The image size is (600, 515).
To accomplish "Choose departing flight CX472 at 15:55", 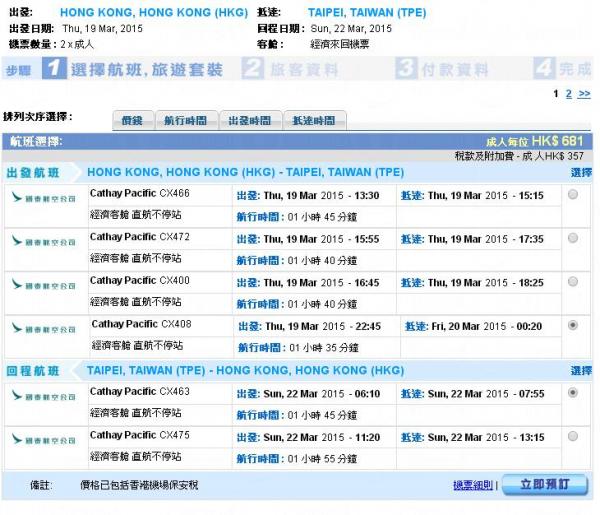I will point(572,239).
